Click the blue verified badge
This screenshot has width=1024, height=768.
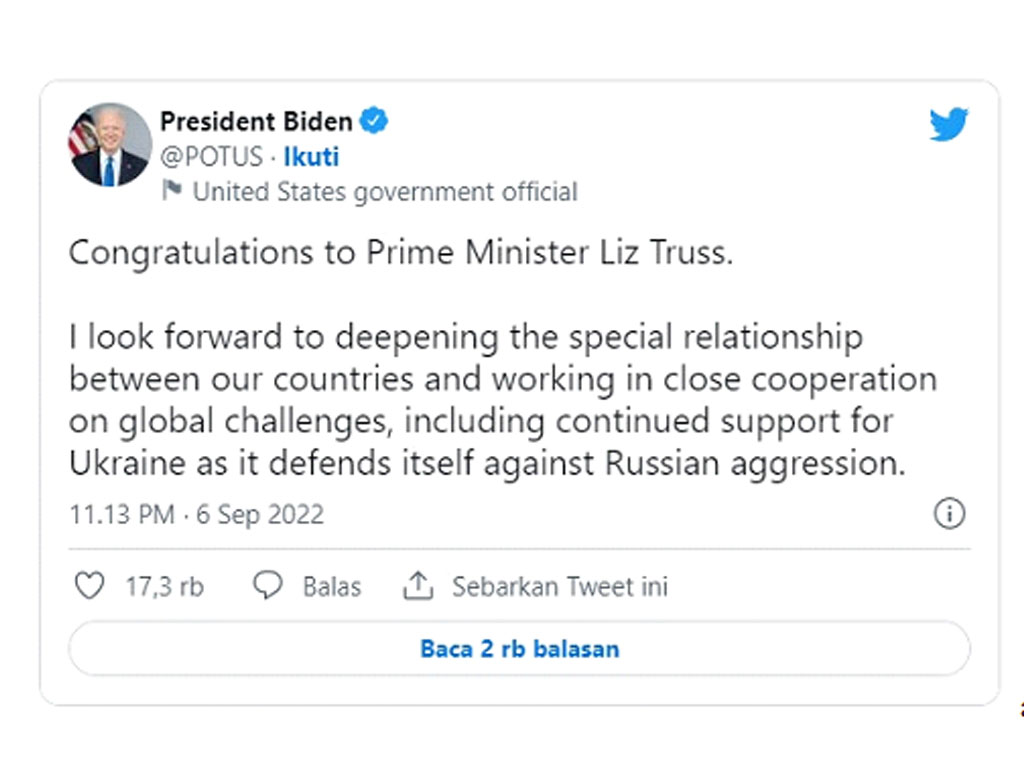point(374,121)
